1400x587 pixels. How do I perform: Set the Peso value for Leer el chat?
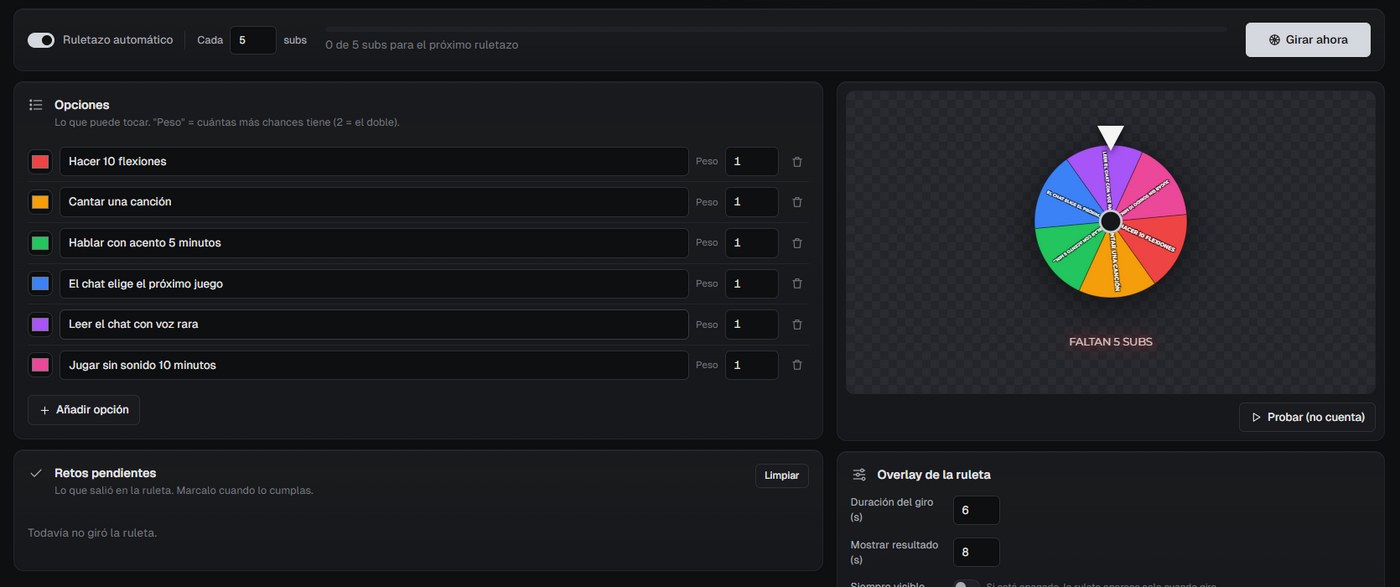coord(752,324)
